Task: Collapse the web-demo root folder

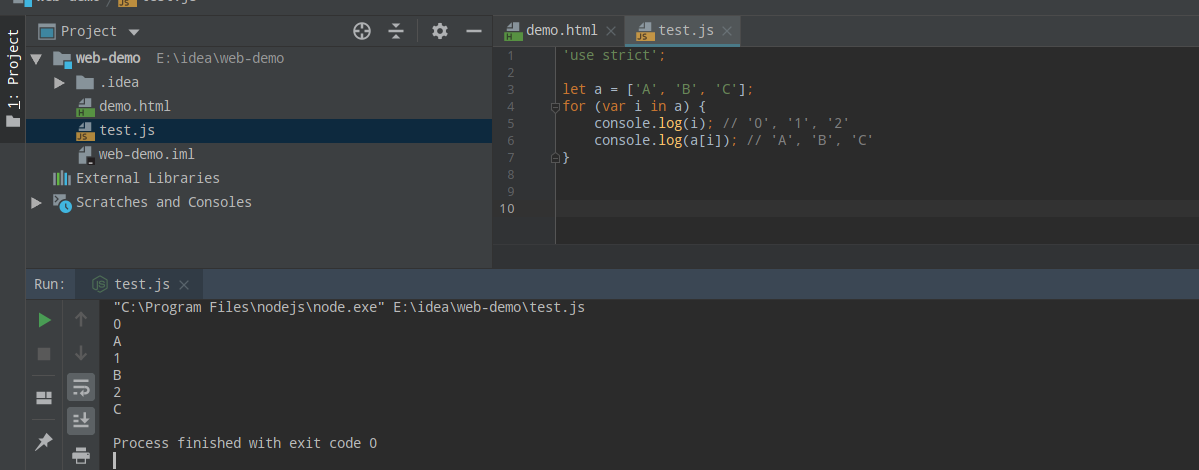Action: coord(36,58)
